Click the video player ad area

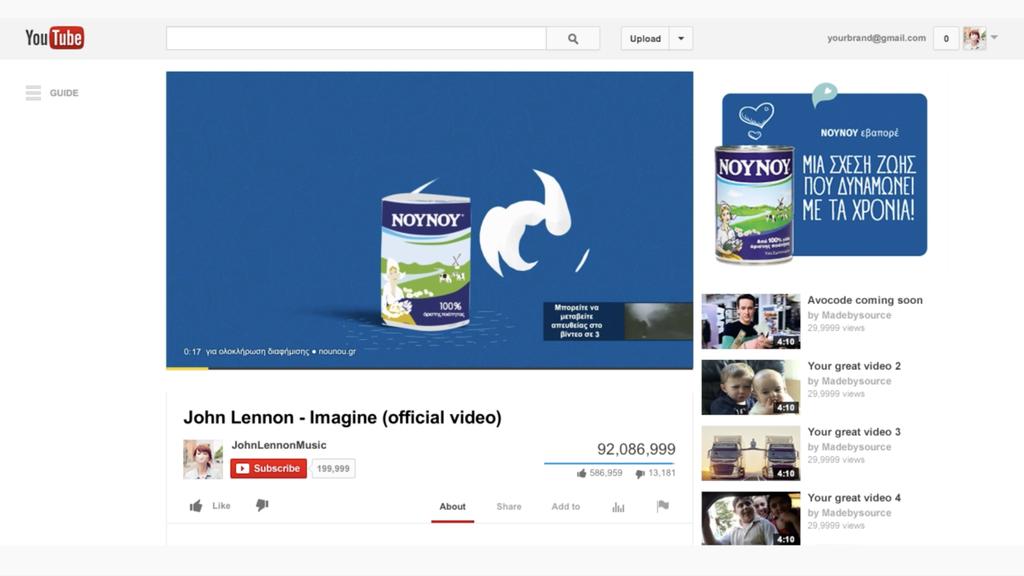click(x=430, y=219)
